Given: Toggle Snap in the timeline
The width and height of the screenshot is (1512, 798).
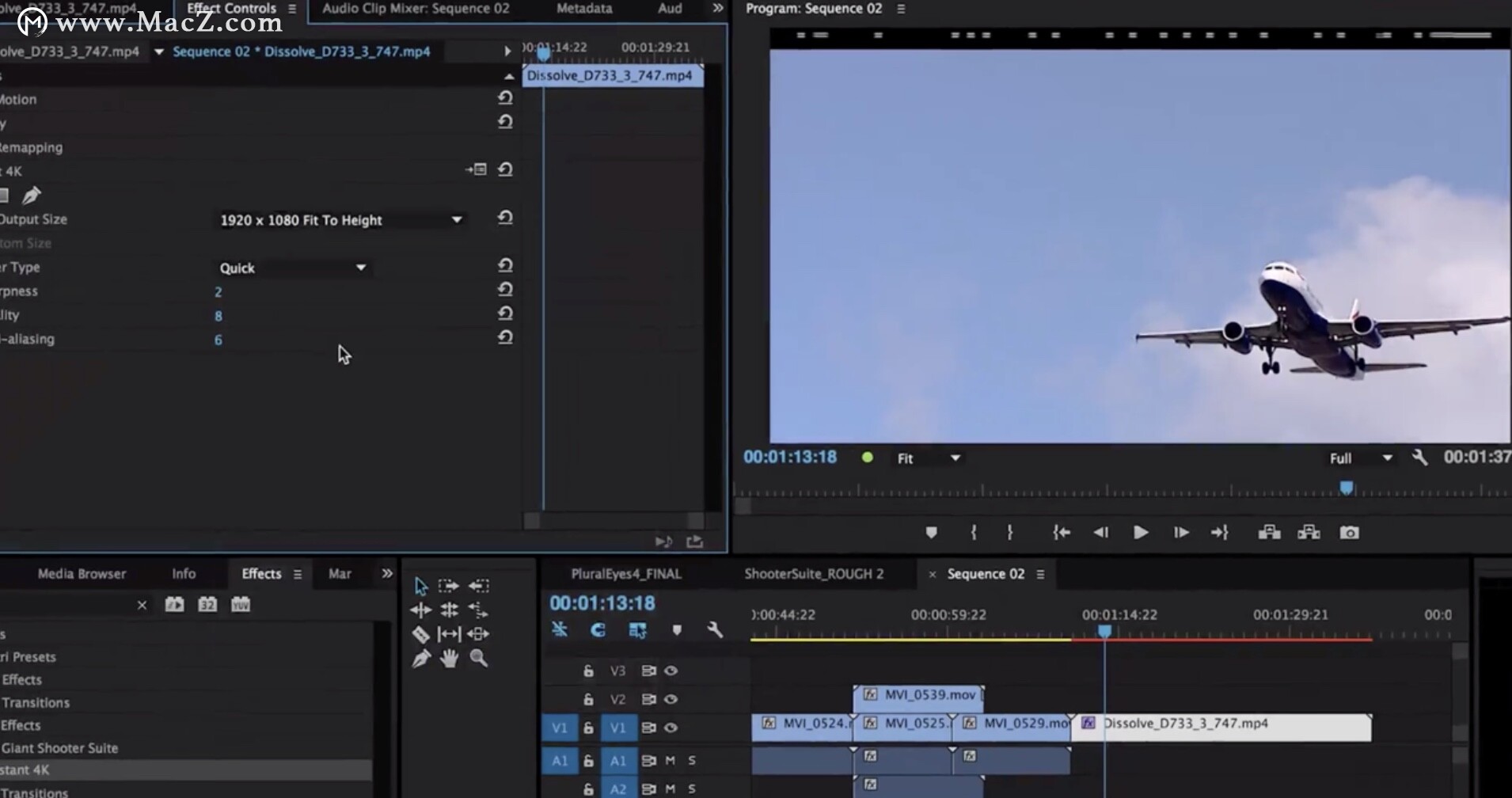Looking at the screenshot, I should pyautogui.click(x=598, y=630).
